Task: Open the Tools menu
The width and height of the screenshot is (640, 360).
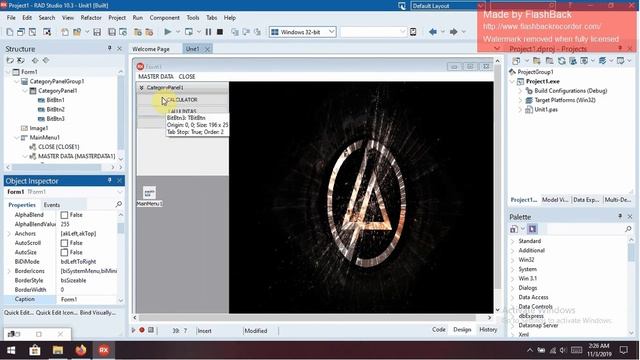Action: [x=193, y=18]
